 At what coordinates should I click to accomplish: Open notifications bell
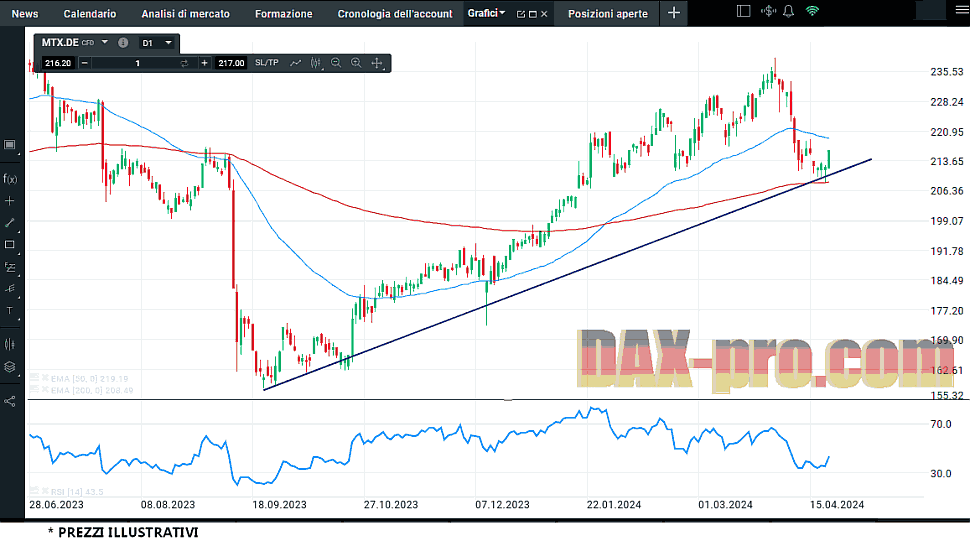tap(788, 11)
